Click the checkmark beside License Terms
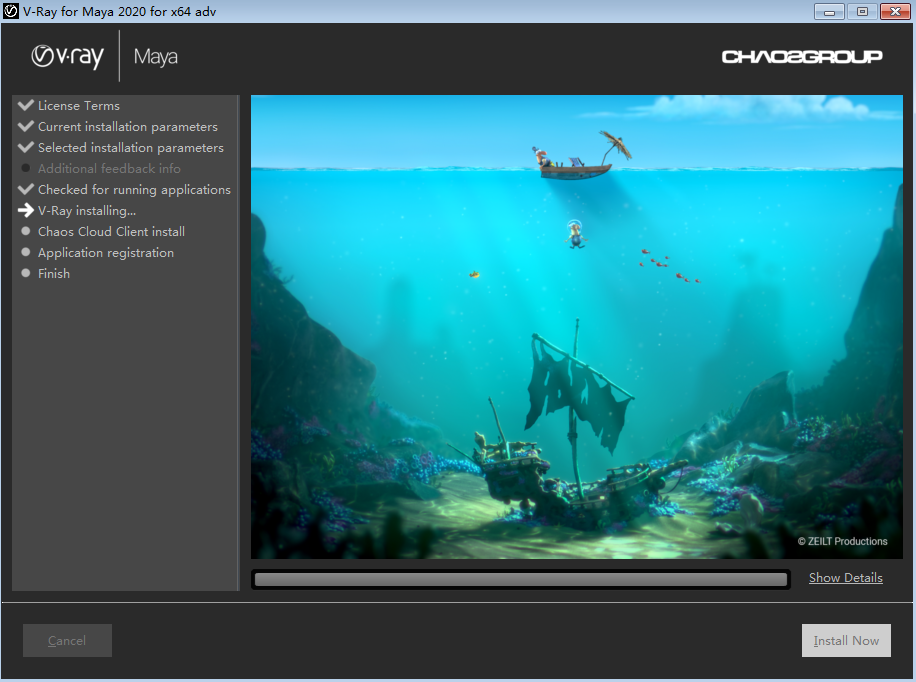Image resolution: width=916 pixels, height=682 pixels. pos(26,105)
